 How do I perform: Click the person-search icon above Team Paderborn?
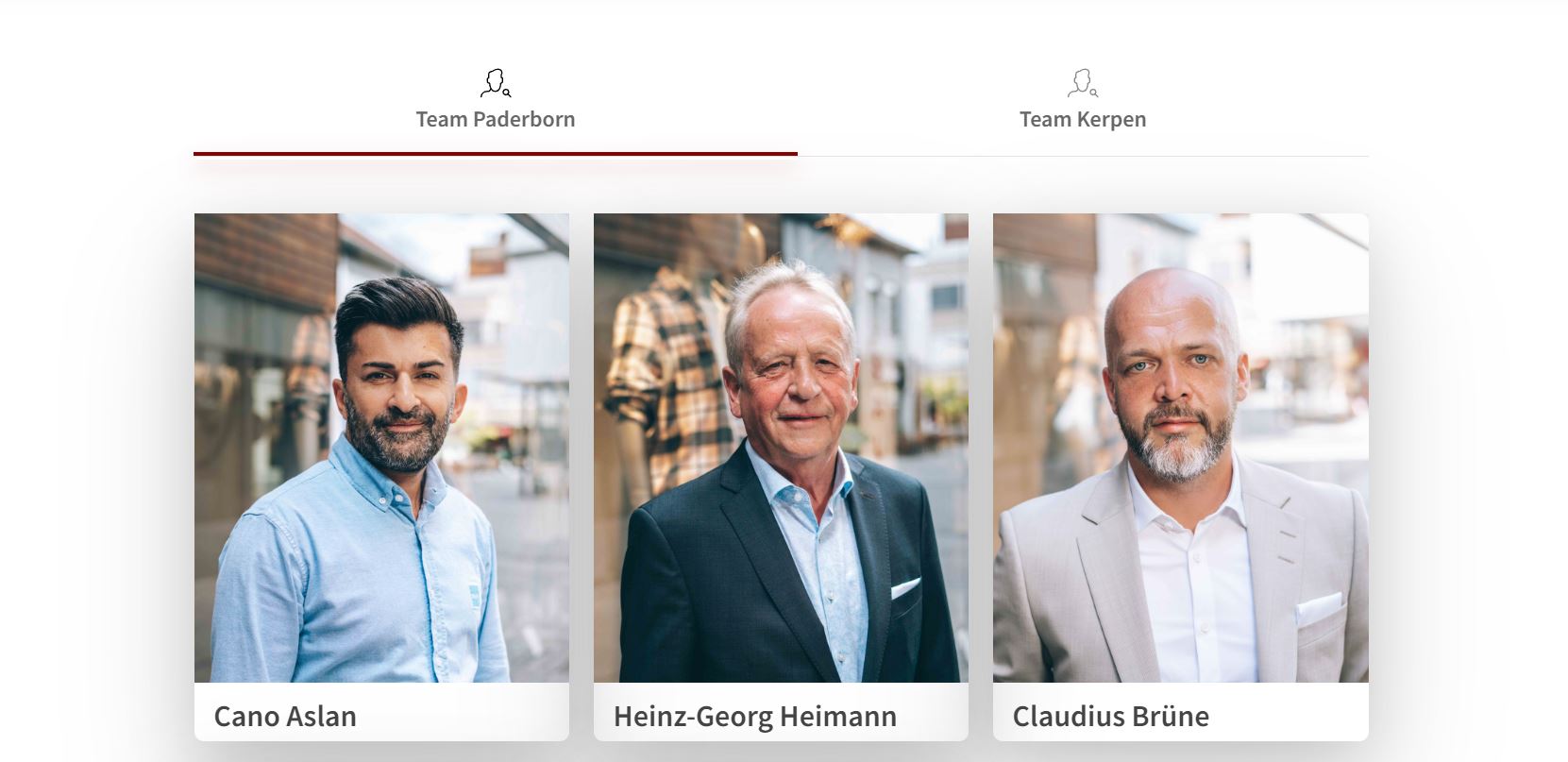point(496,83)
